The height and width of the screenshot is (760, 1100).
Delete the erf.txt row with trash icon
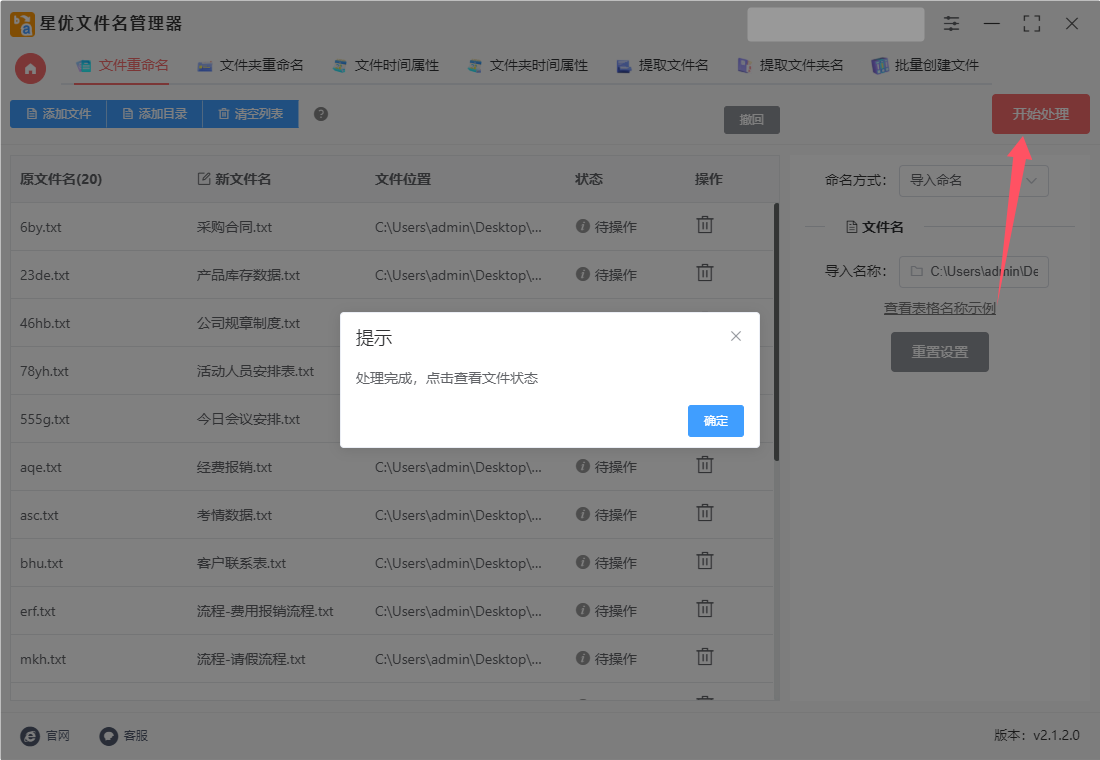tap(704, 608)
